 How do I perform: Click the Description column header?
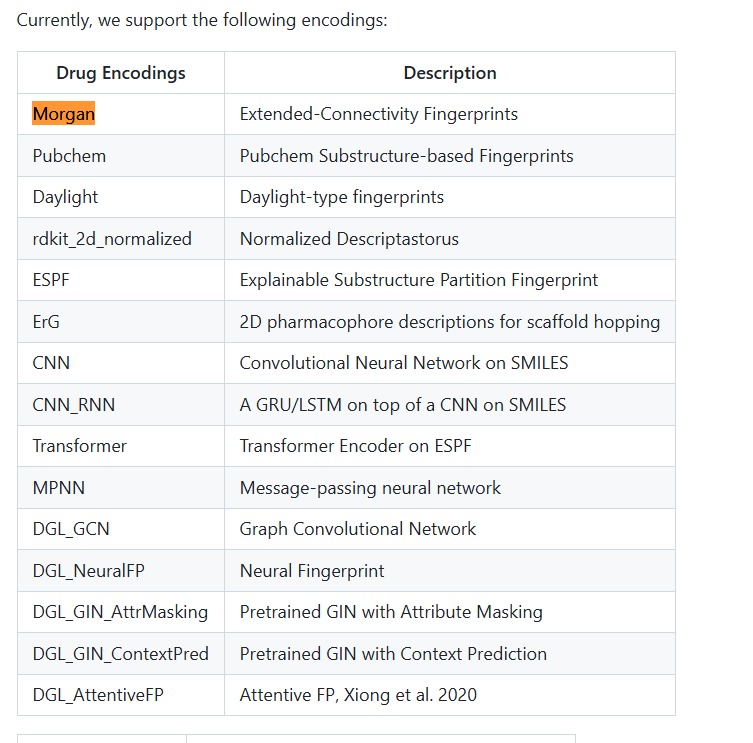coord(450,73)
